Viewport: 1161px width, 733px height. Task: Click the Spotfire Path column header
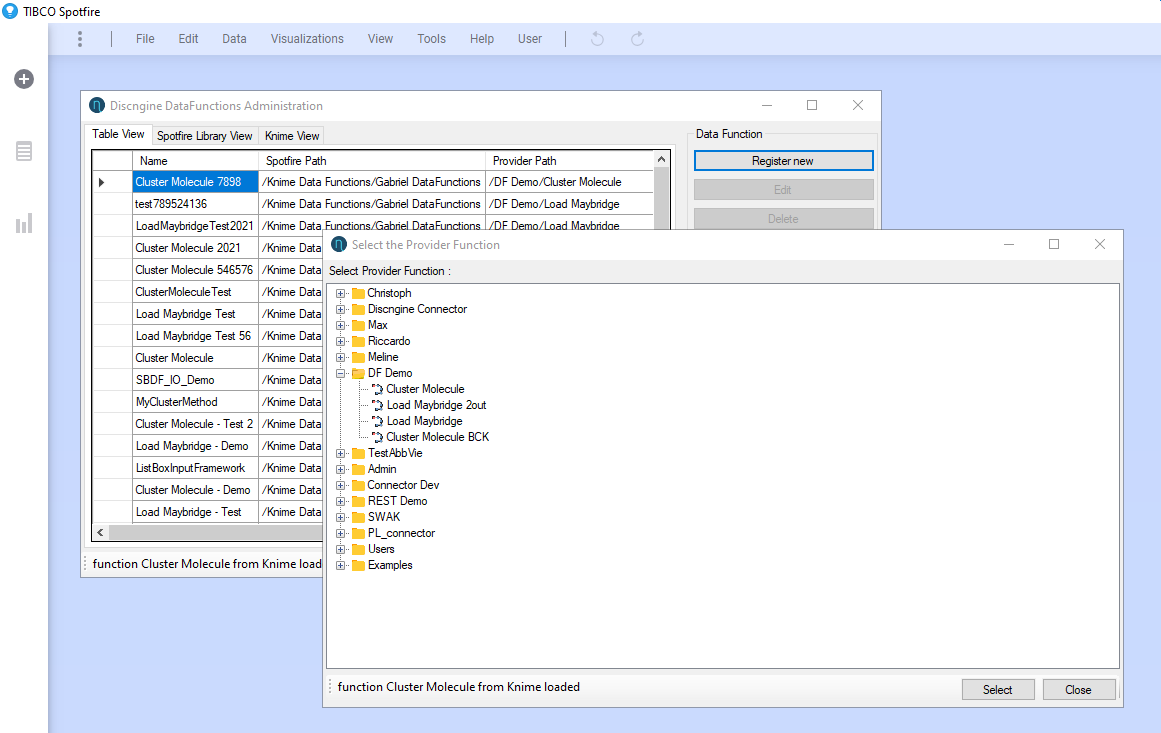coord(372,161)
